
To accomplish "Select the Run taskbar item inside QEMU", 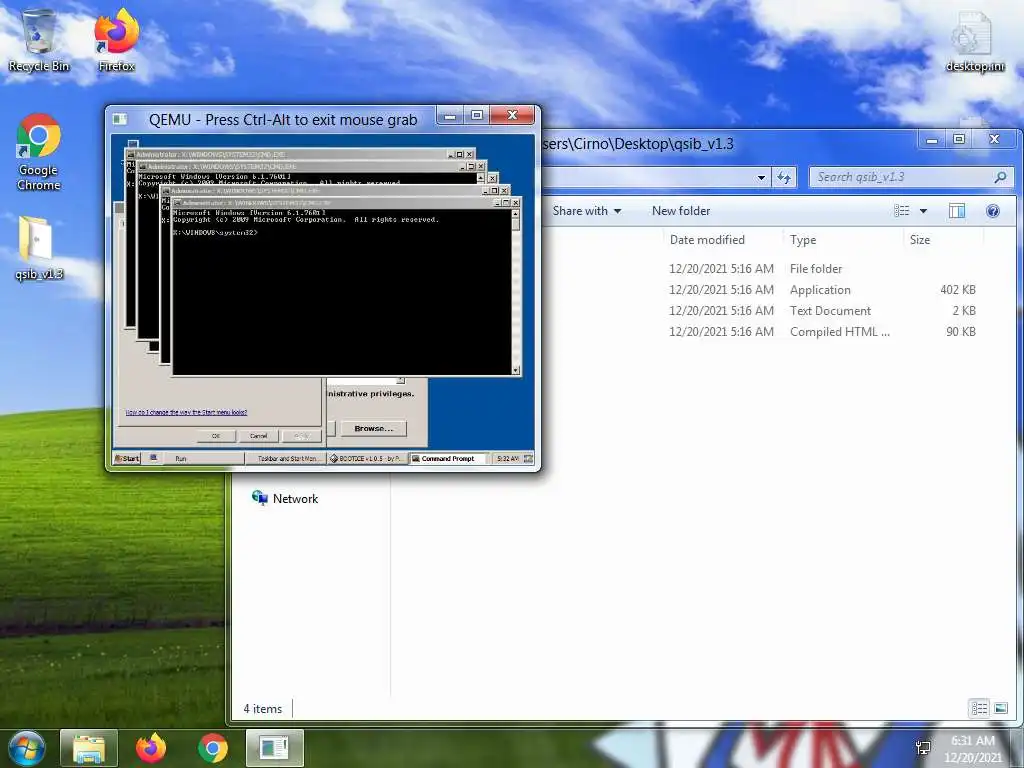I will coord(203,458).
